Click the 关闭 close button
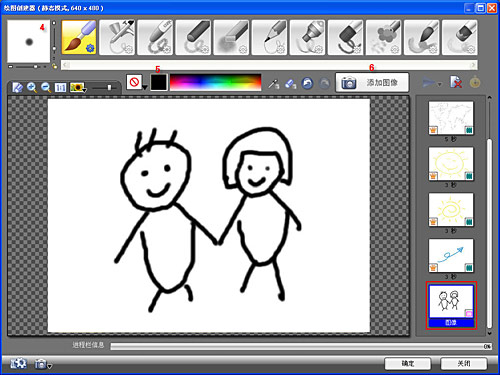The image size is (500, 375). tap(464, 364)
